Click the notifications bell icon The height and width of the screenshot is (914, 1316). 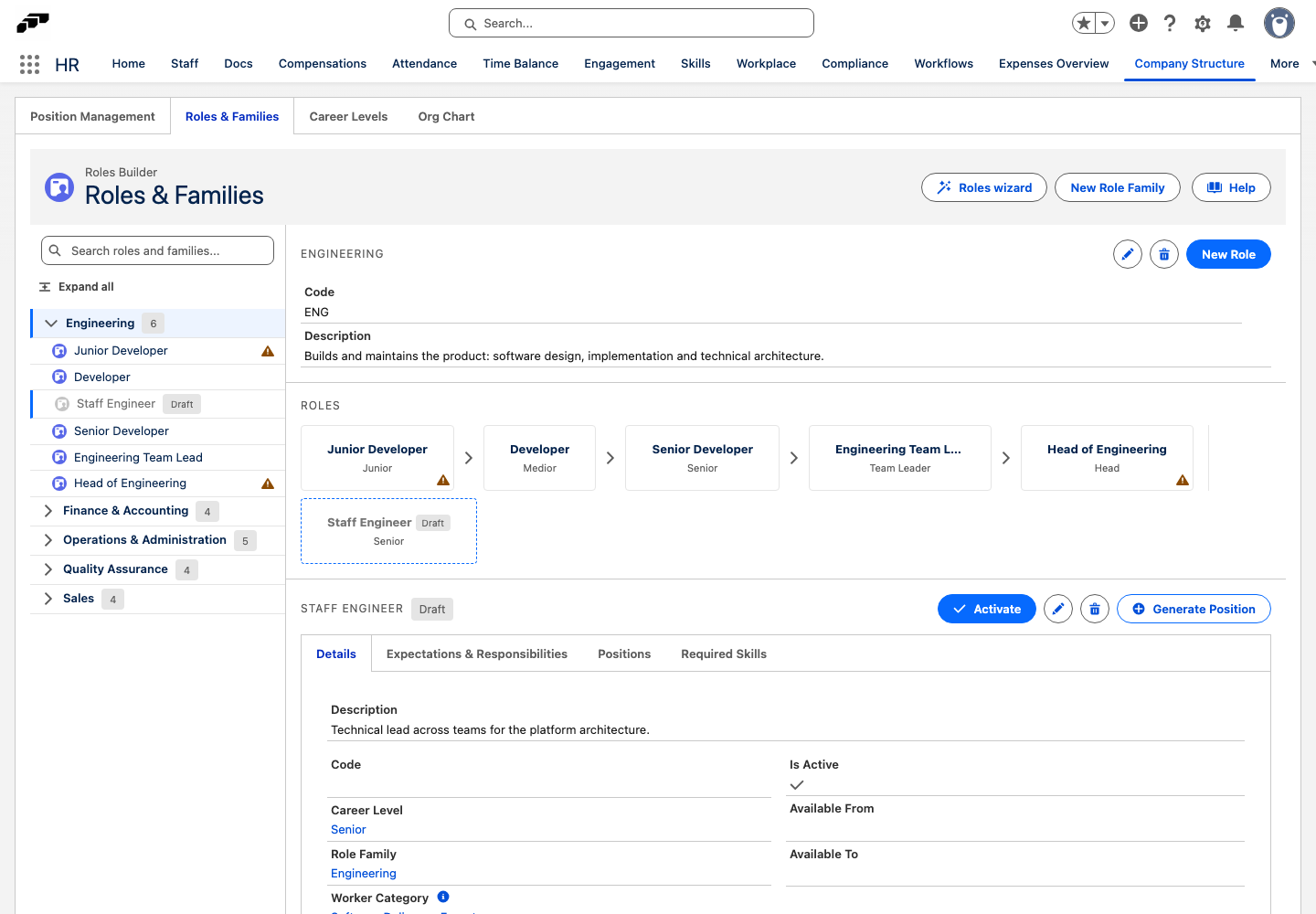(x=1236, y=23)
